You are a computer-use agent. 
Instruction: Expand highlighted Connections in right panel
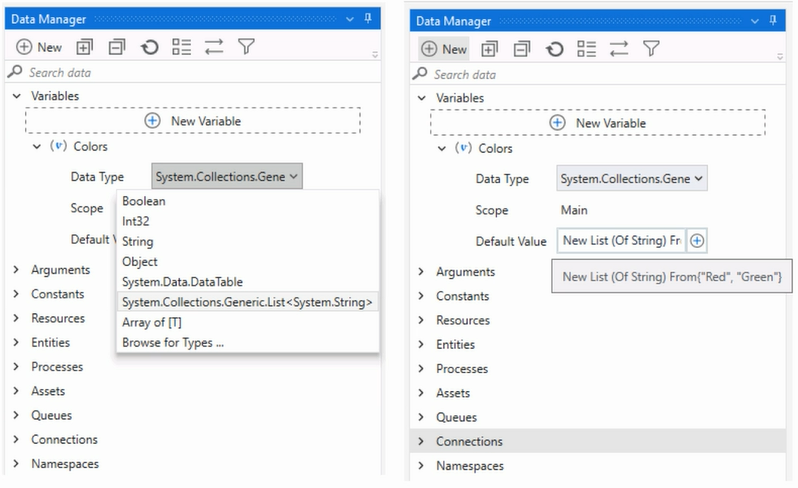tap(421, 442)
